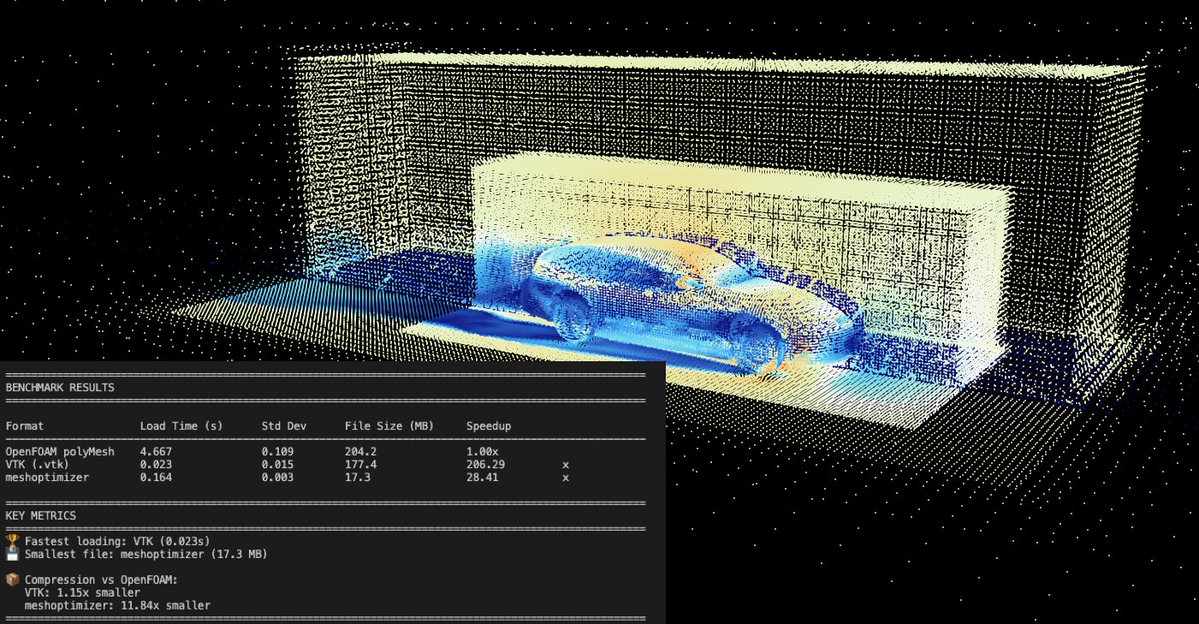Click the 4.667 load time value
The width and height of the screenshot is (1199, 624).
pos(156,452)
